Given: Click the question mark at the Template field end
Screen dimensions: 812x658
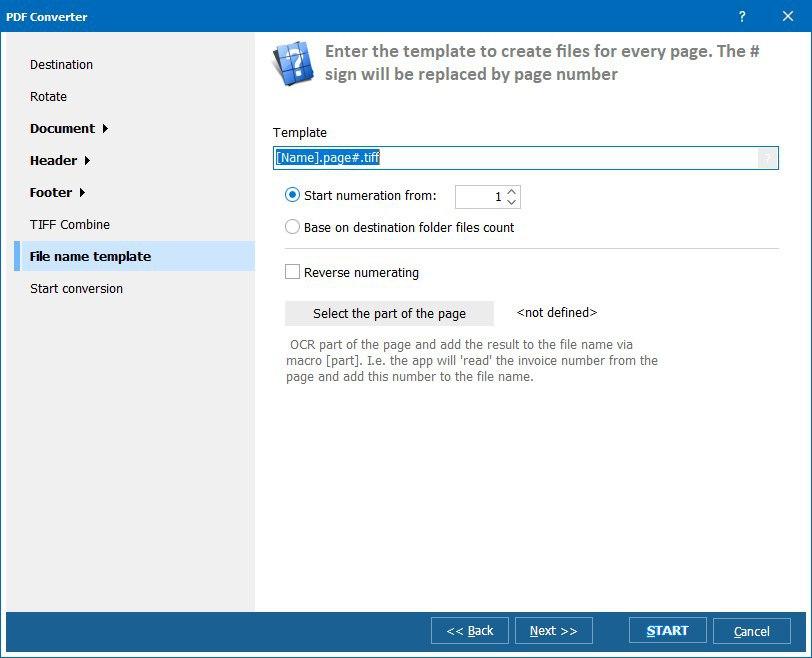Looking at the screenshot, I should click(767, 158).
